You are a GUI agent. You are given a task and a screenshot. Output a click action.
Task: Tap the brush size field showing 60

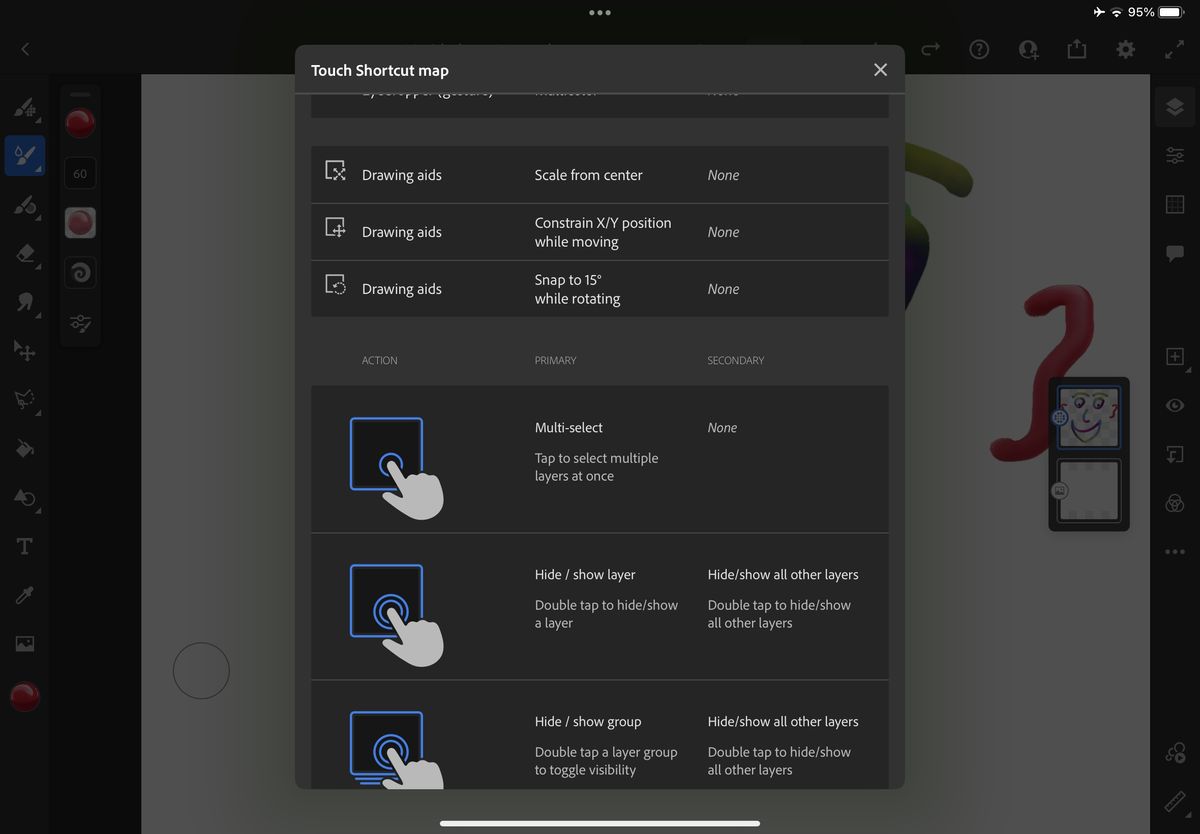(x=80, y=172)
